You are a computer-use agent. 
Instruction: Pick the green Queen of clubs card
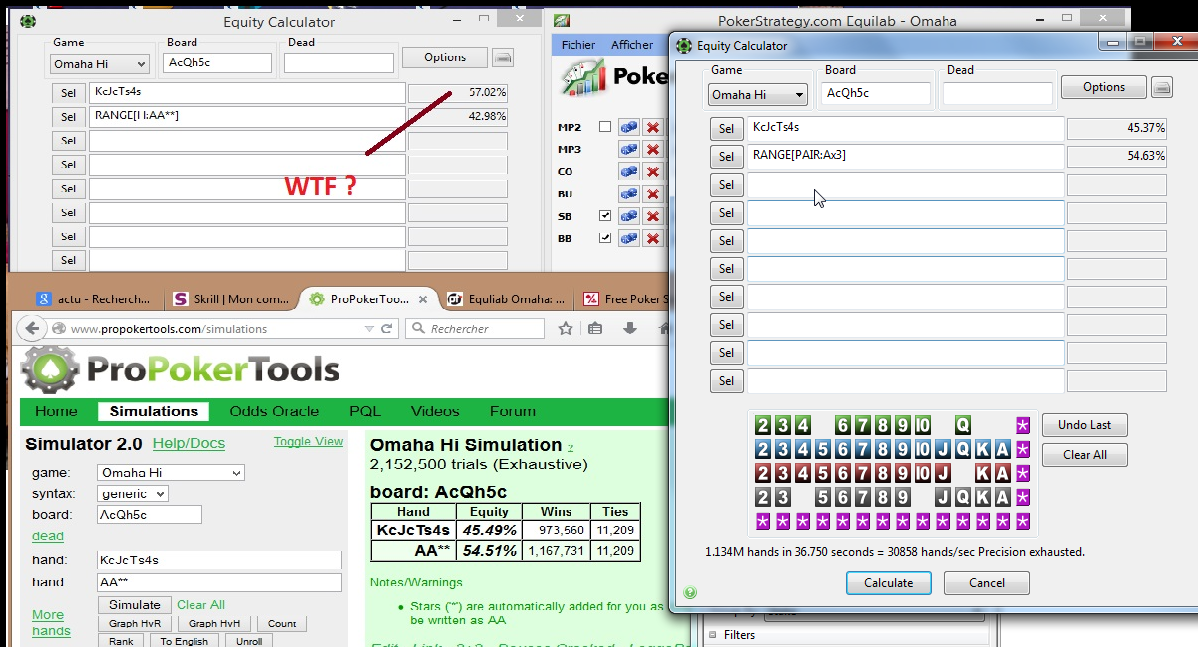point(963,425)
